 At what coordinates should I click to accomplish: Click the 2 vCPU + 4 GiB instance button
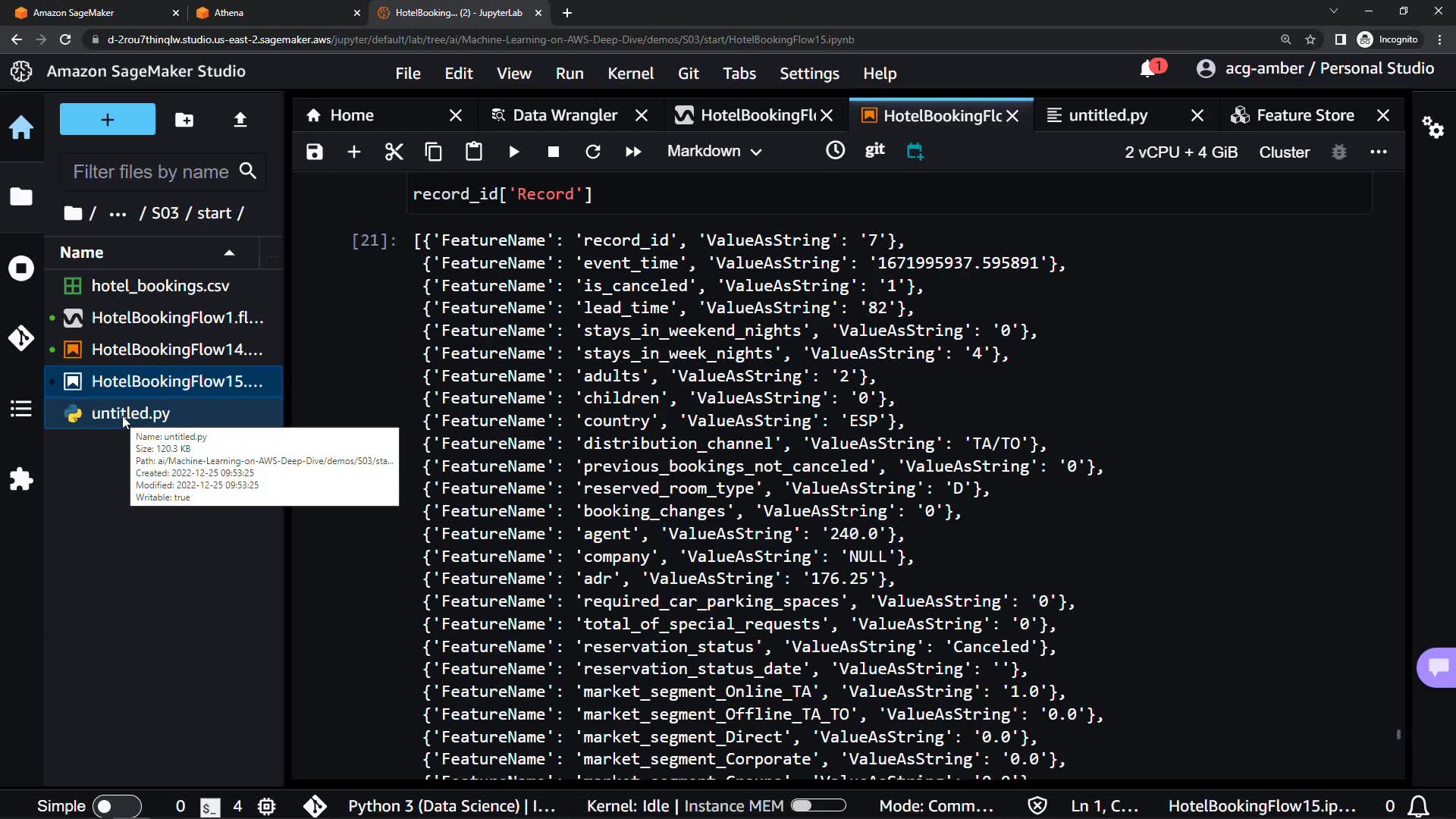(x=1181, y=152)
